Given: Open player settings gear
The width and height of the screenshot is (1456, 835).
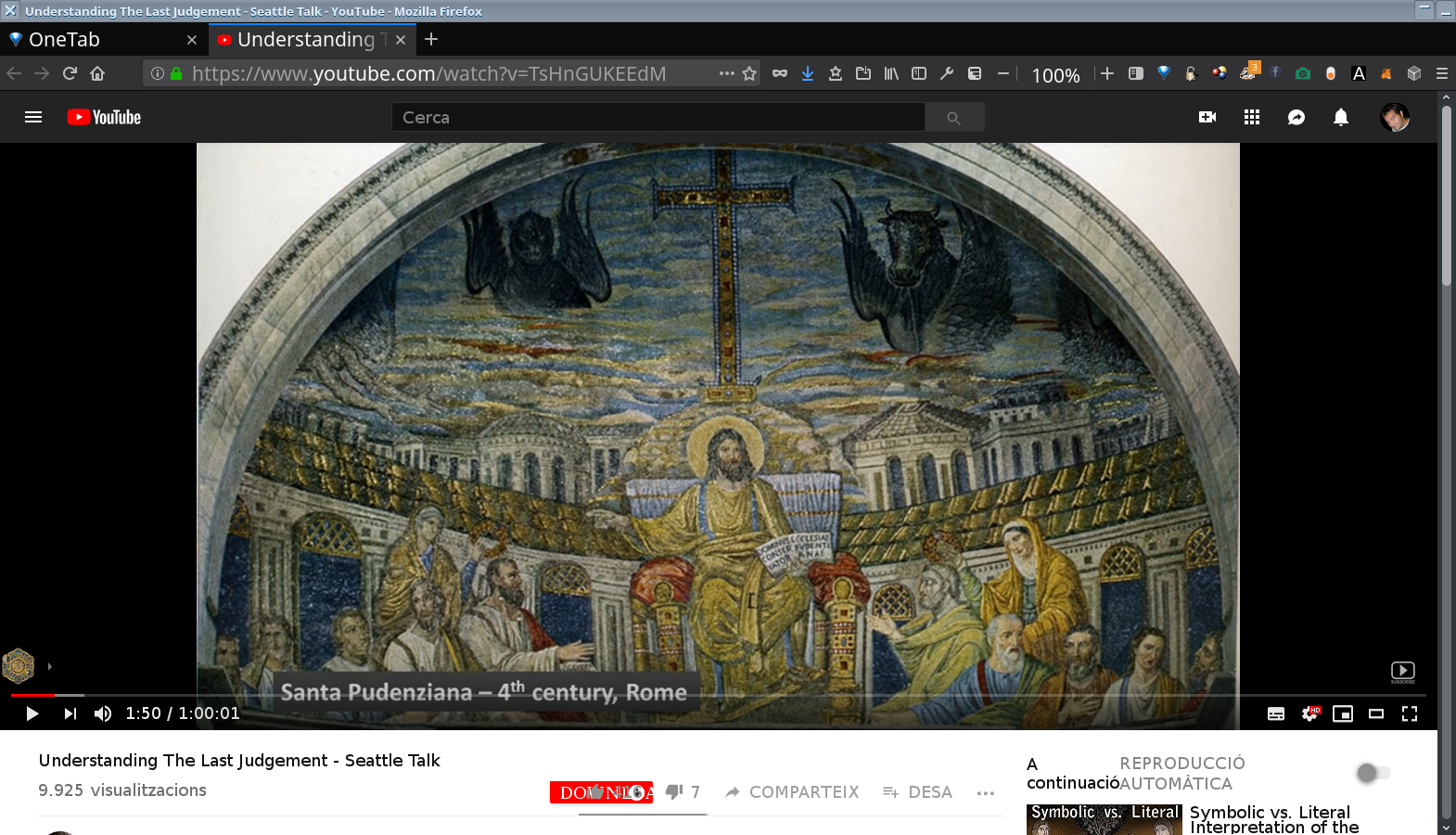Looking at the screenshot, I should (x=1309, y=713).
